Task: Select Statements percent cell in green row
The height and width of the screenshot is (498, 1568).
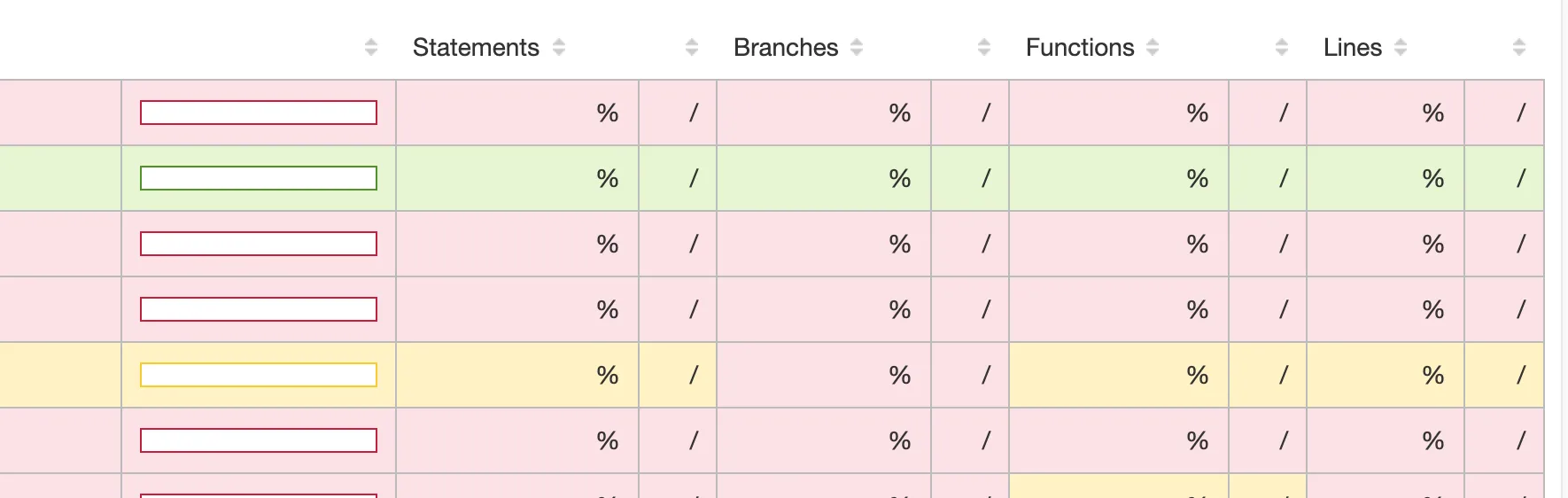Action: tap(517, 178)
